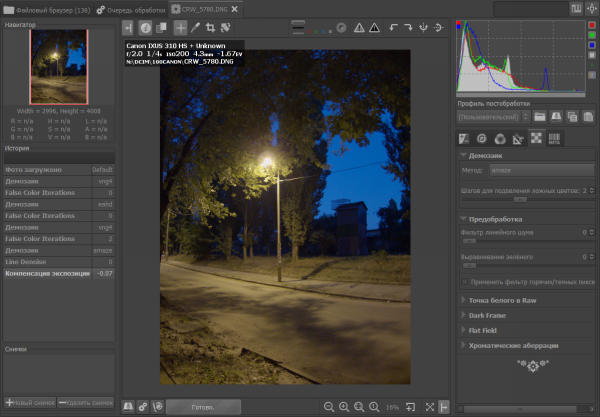This screenshot has height=417, width=600.
Task: Zoom out of the preview
Action: 329,407
